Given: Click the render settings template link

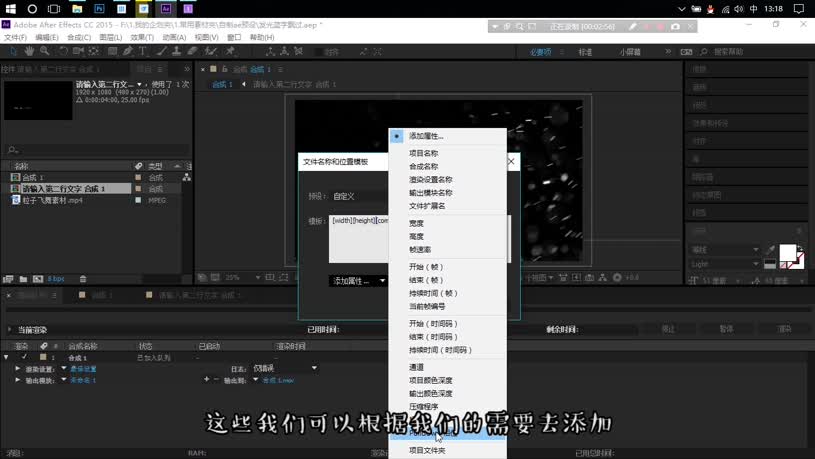Looking at the screenshot, I should pyautogui.click(x=83, y=369).
